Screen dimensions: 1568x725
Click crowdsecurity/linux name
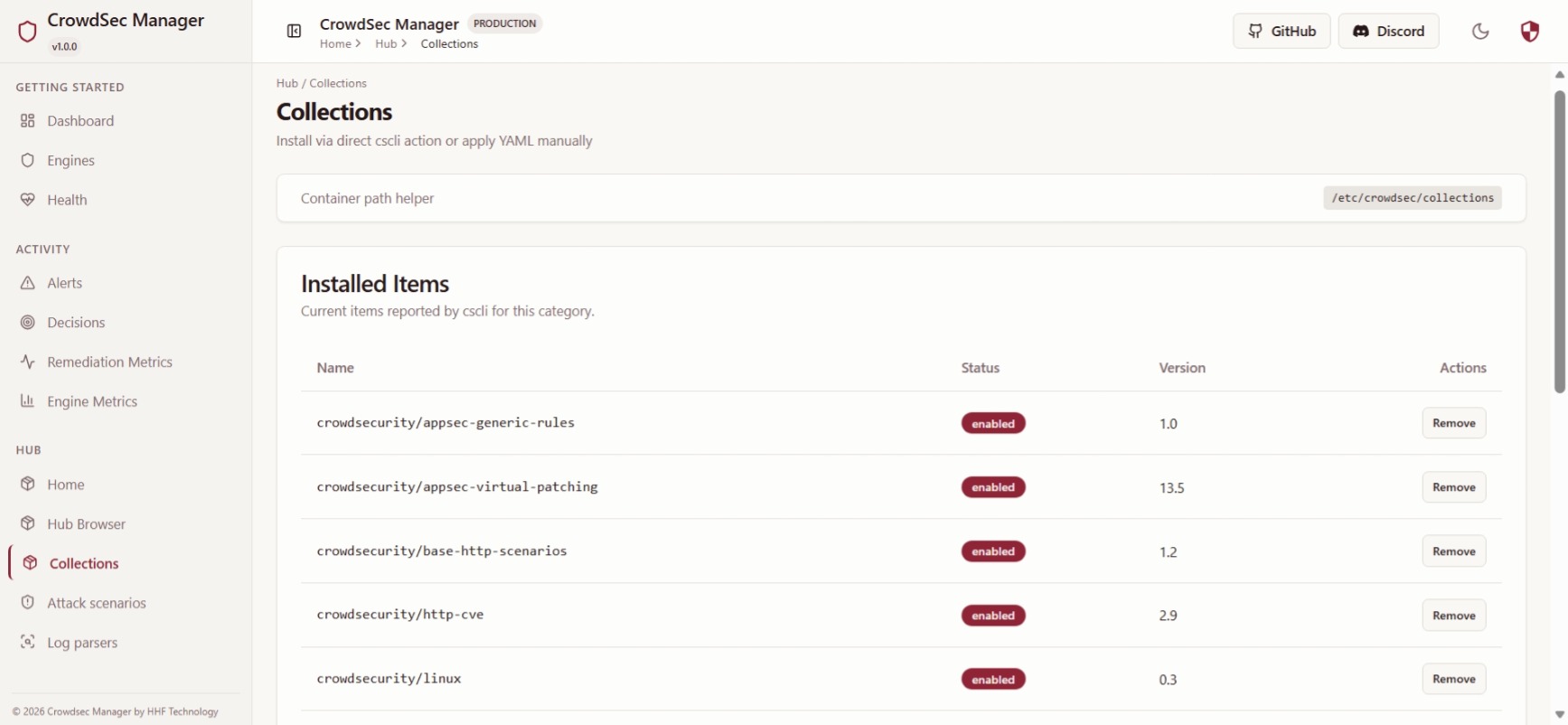[x=389, y=678]
